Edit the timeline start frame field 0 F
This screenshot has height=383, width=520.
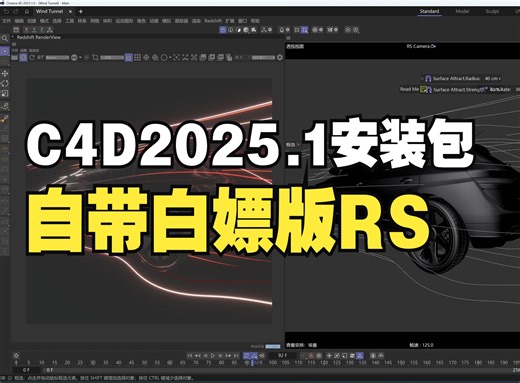pyautogui.click(x=26, y=370)
